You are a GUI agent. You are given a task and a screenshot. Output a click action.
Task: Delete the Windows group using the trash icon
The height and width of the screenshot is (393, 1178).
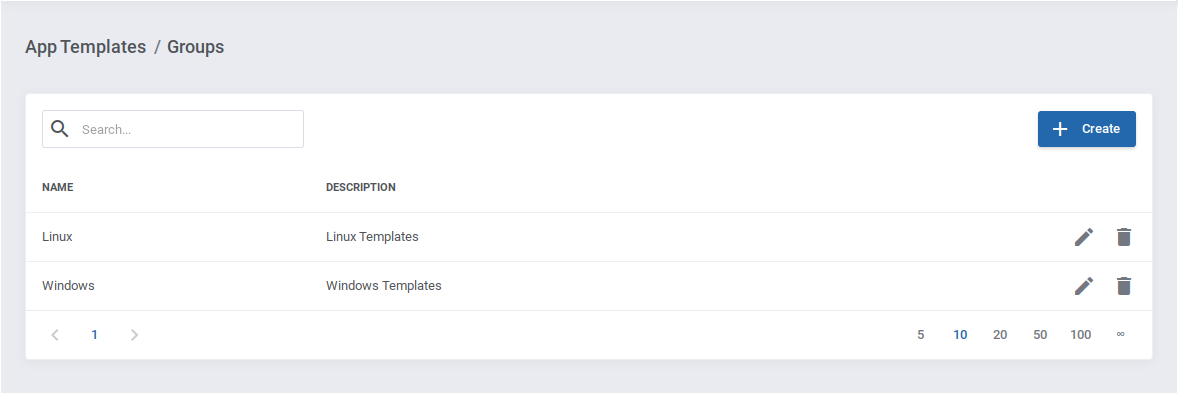point(1123,286)
